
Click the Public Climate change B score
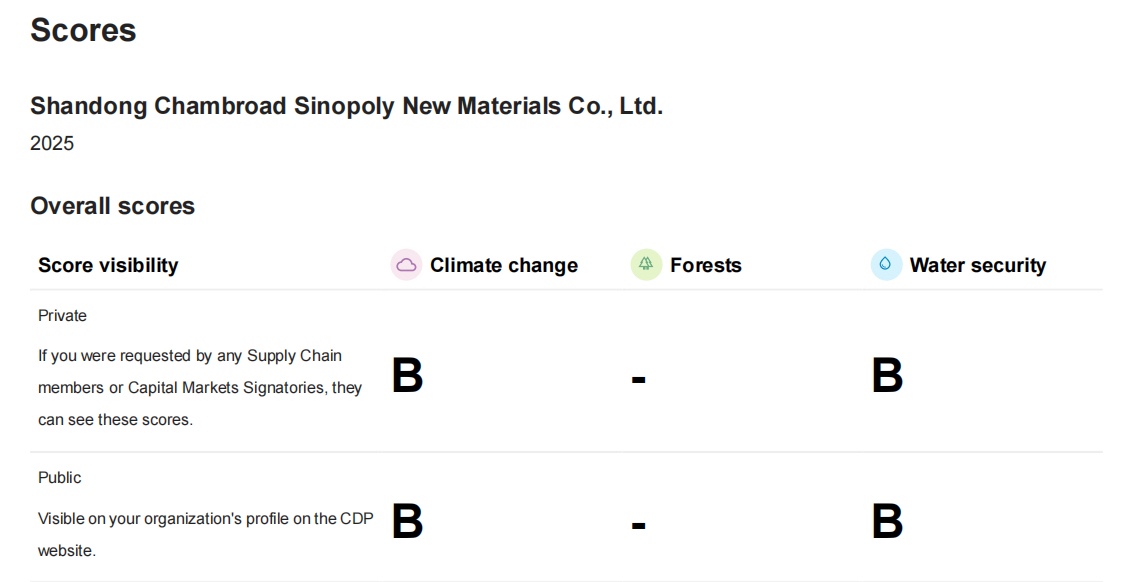pyautogui.click(x=407, y=522)
